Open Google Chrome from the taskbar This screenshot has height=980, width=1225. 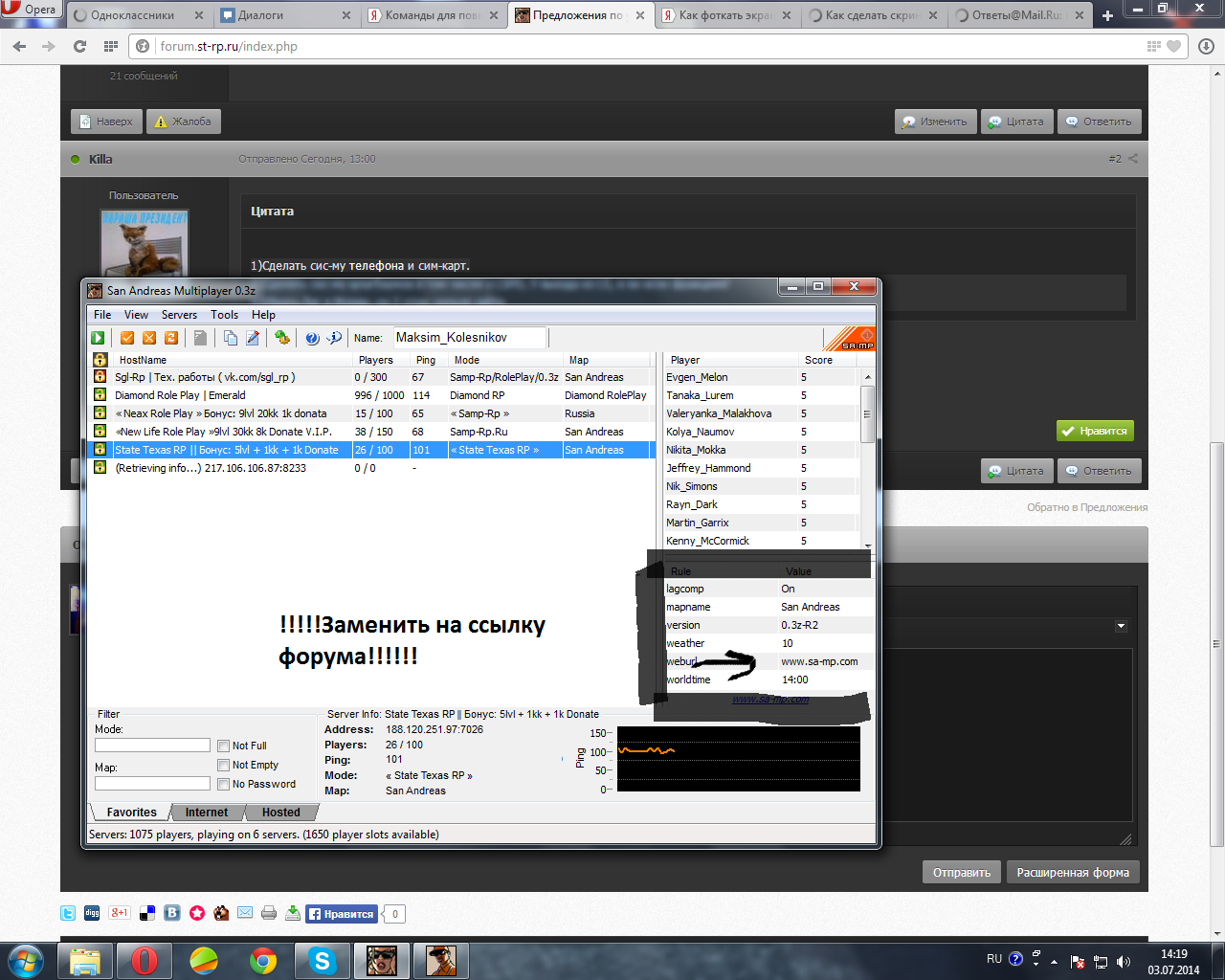tap(263, 961)
